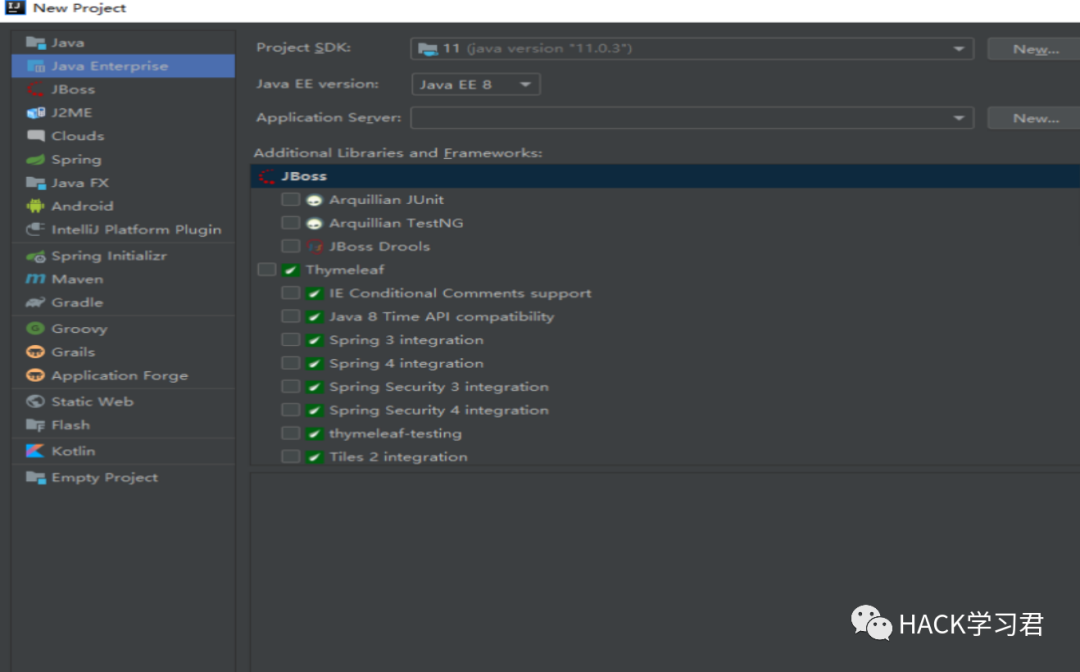Click the Clouds icon
Viewport: 1080px width, 672px height.
pyautogui.click(x=35, y=136)
